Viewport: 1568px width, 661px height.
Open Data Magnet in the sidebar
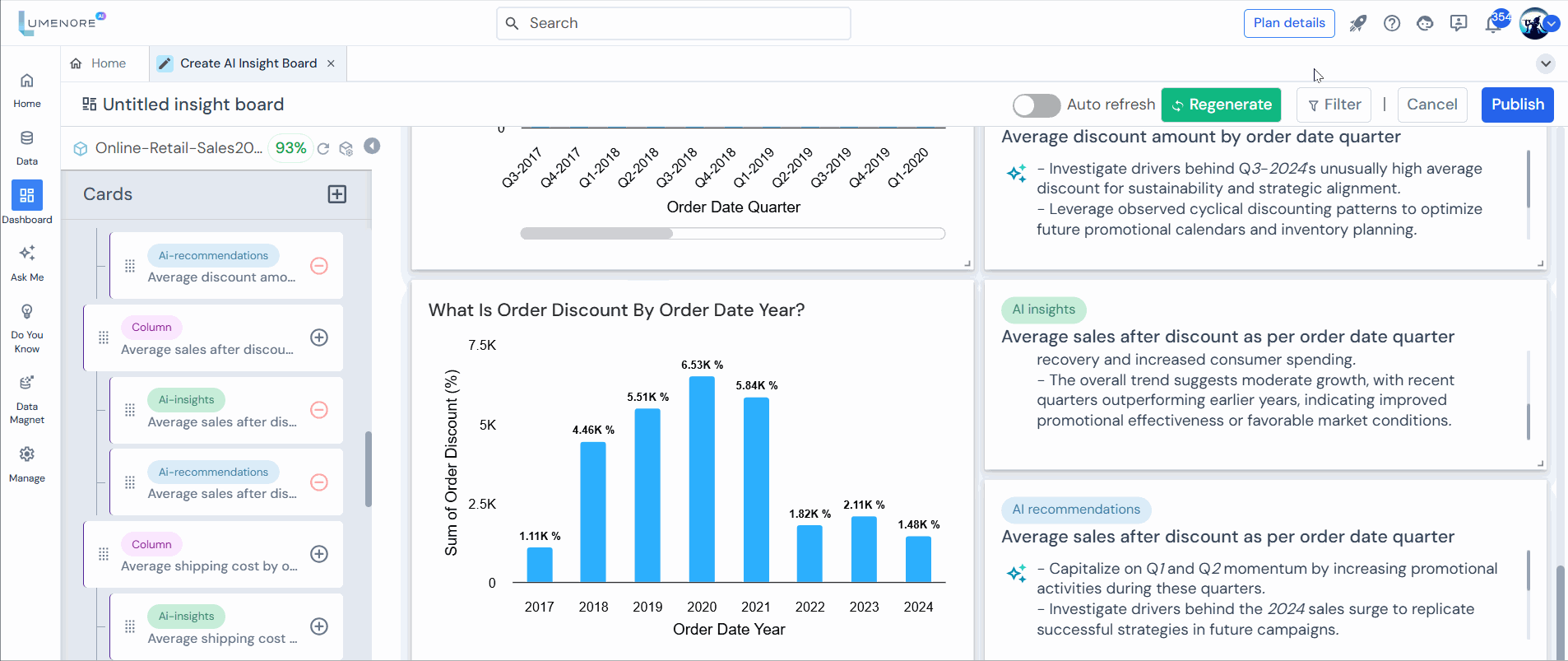click(x=27, y=399)
